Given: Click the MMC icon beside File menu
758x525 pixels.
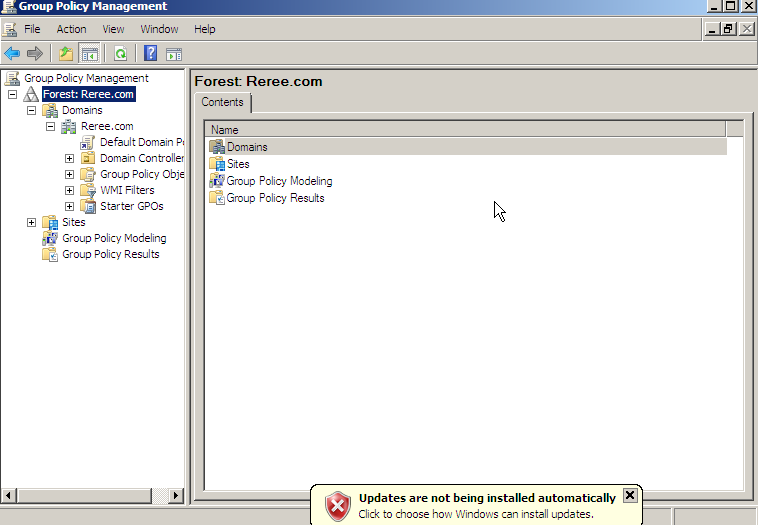Looking at the screenshot, I should [9, 29].
